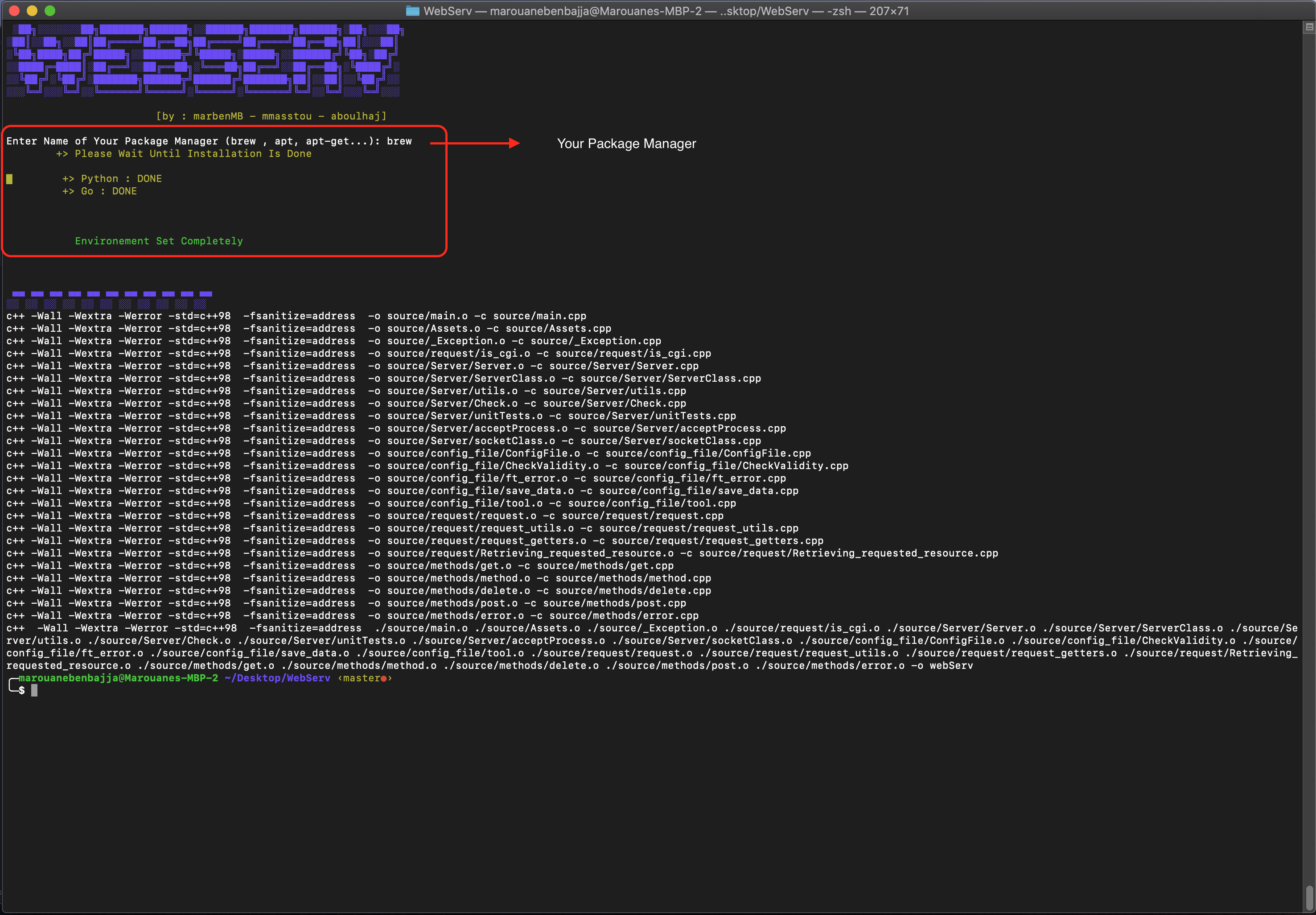The width and height of the screenshot is (1316, 915).
Task: Click the 'Your Package Manager' annotation label
Action: 626,143
